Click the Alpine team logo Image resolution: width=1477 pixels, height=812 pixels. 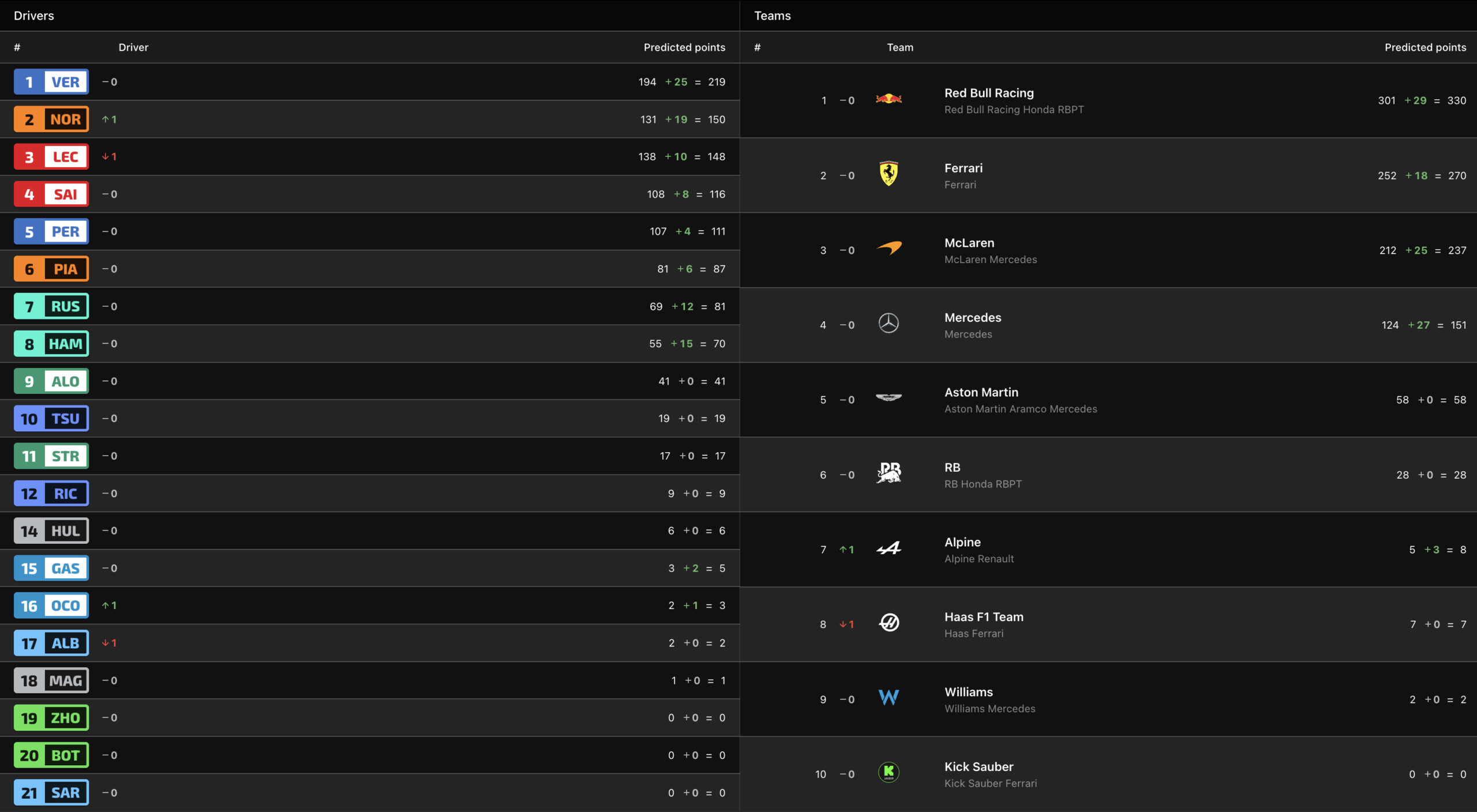[889, 548]
